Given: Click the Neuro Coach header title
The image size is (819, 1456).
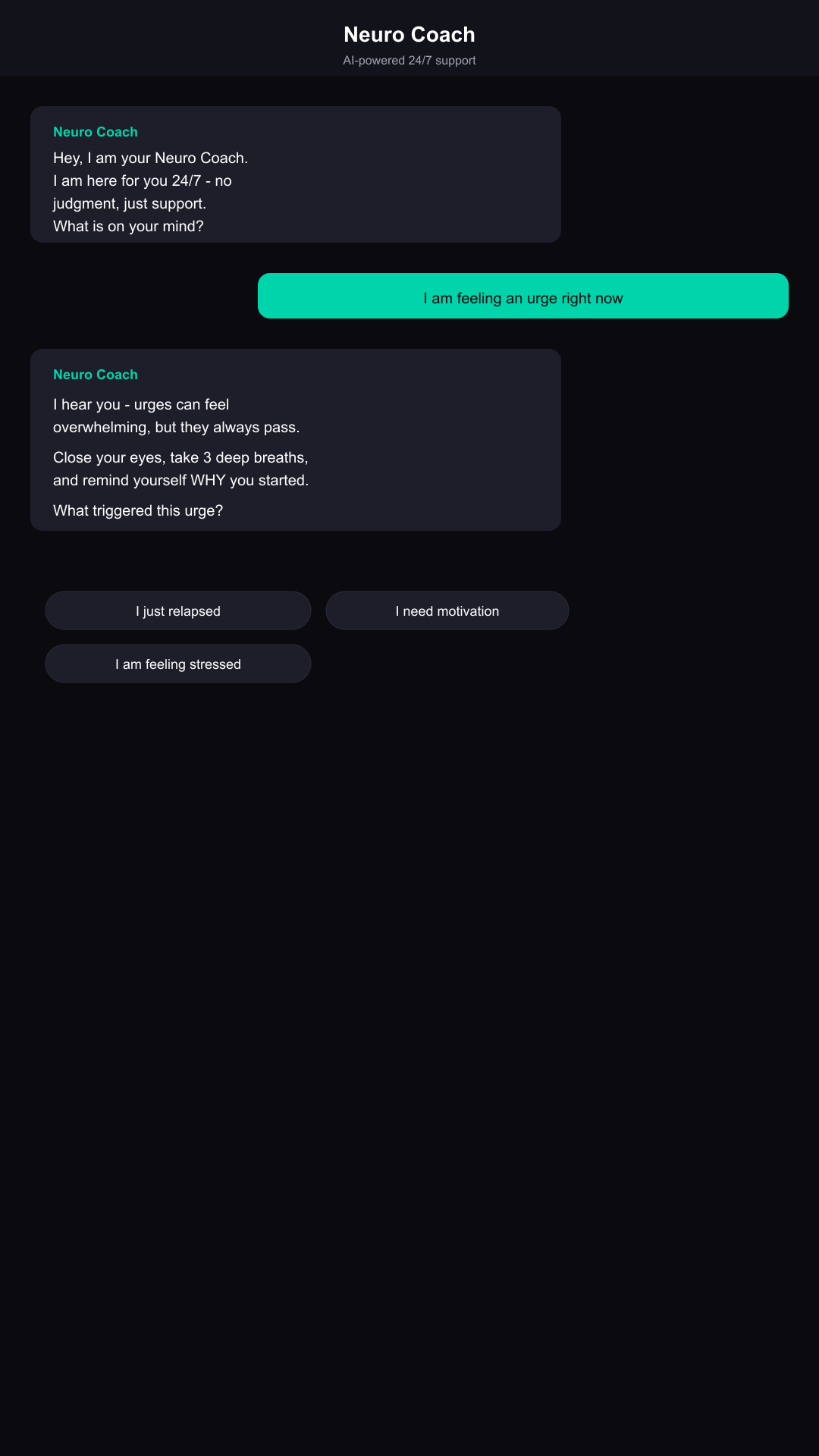Looking at the screenshot, I should [409, 34].
